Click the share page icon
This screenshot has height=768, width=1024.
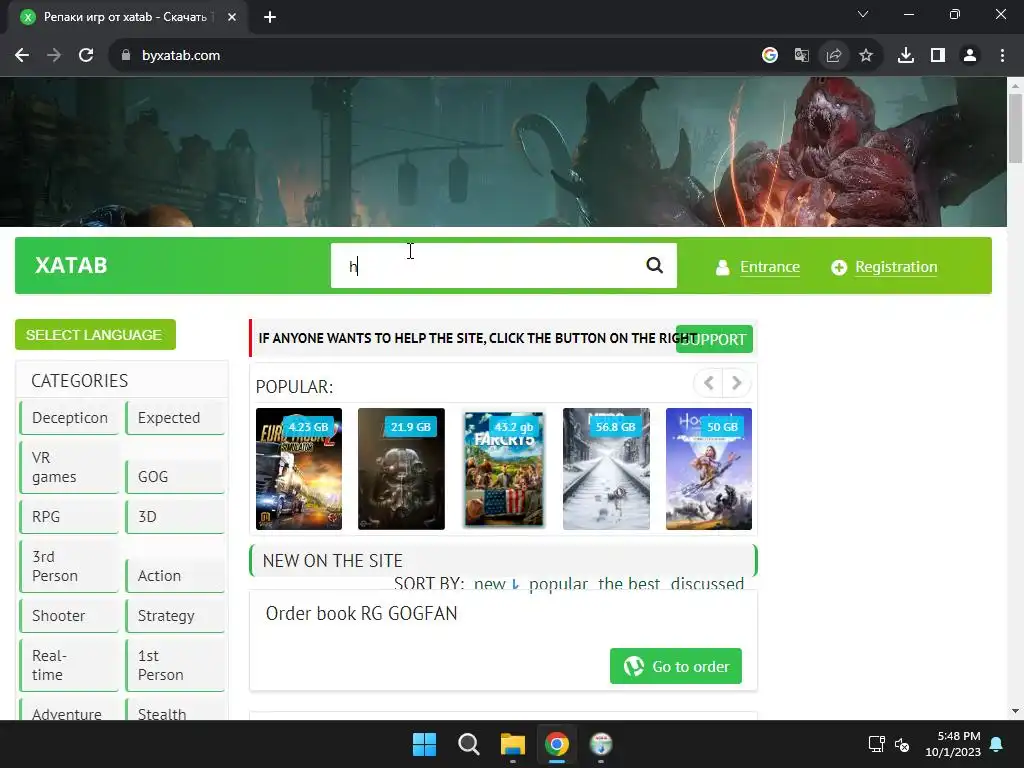click(x=834, y=56)
